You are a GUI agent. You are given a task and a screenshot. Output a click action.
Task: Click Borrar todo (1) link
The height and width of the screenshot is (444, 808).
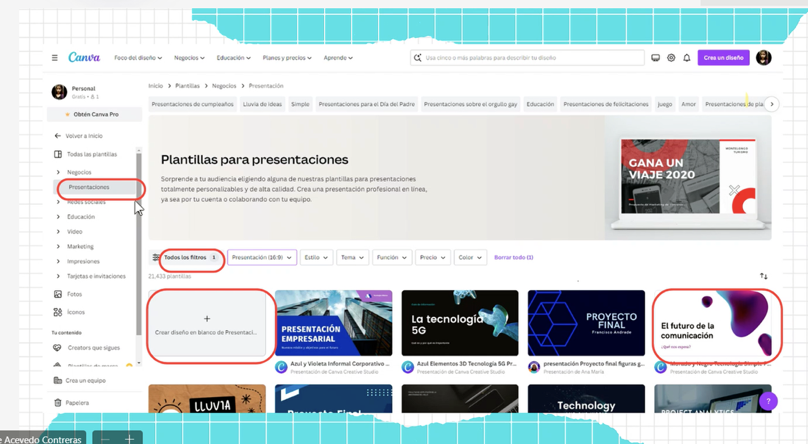(513, 257)
